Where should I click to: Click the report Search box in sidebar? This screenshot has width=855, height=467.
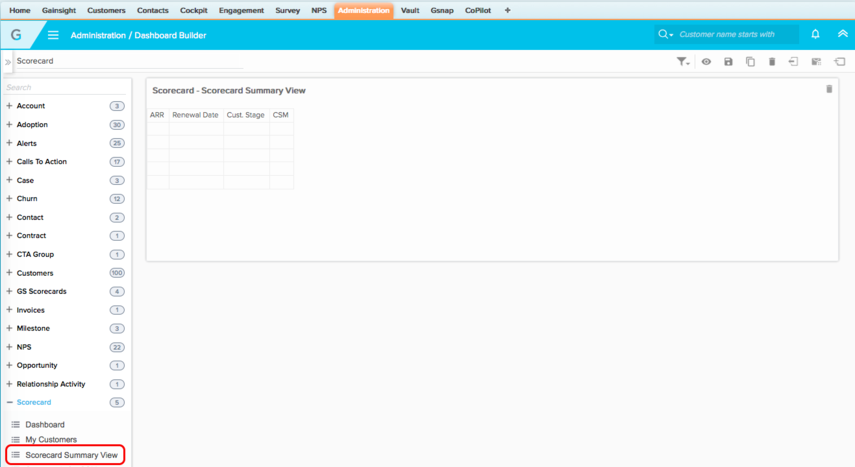pyautogui.click(x=65, y=87)
